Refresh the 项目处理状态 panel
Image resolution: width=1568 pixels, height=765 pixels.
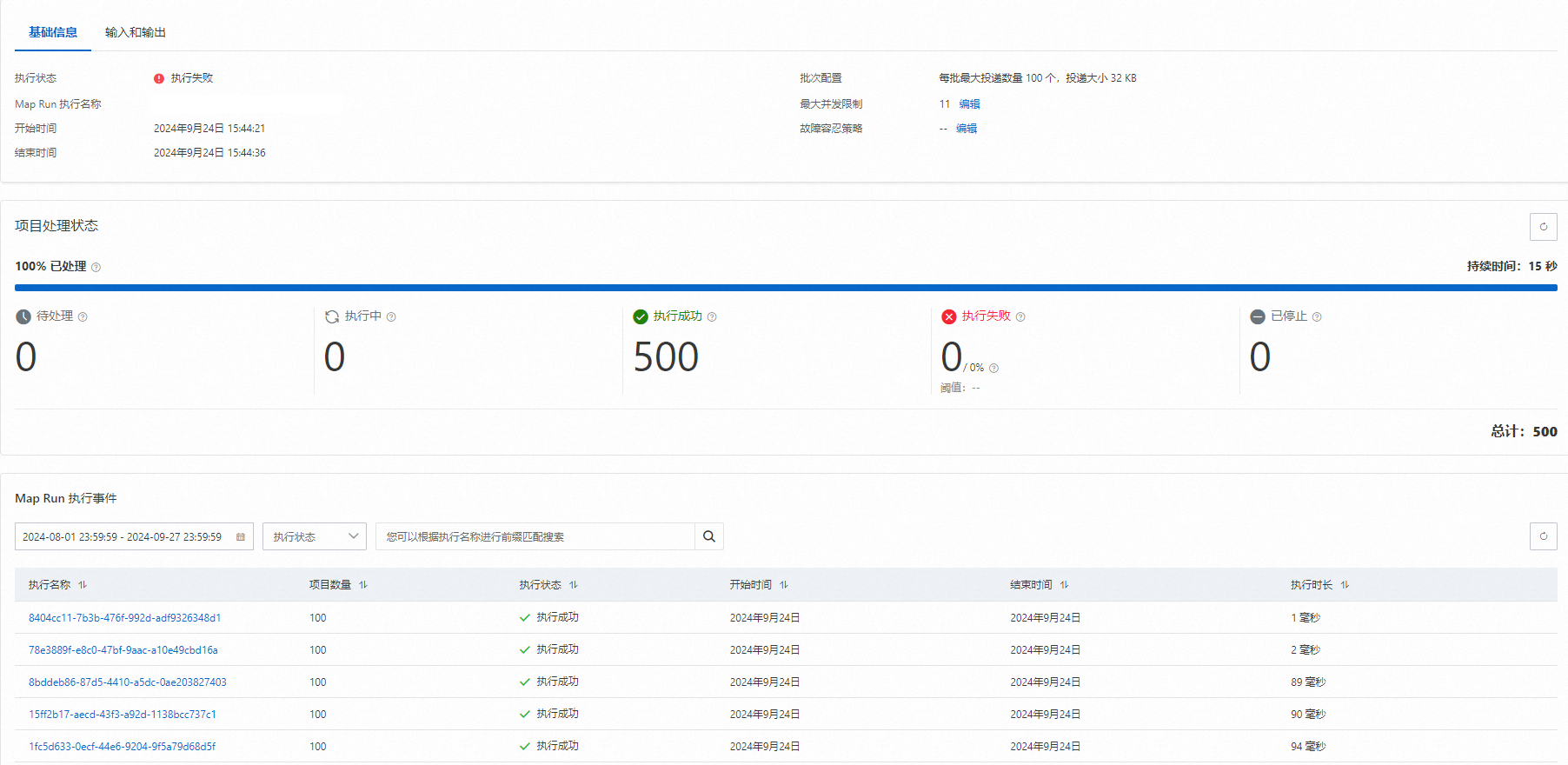point(1544,227)
